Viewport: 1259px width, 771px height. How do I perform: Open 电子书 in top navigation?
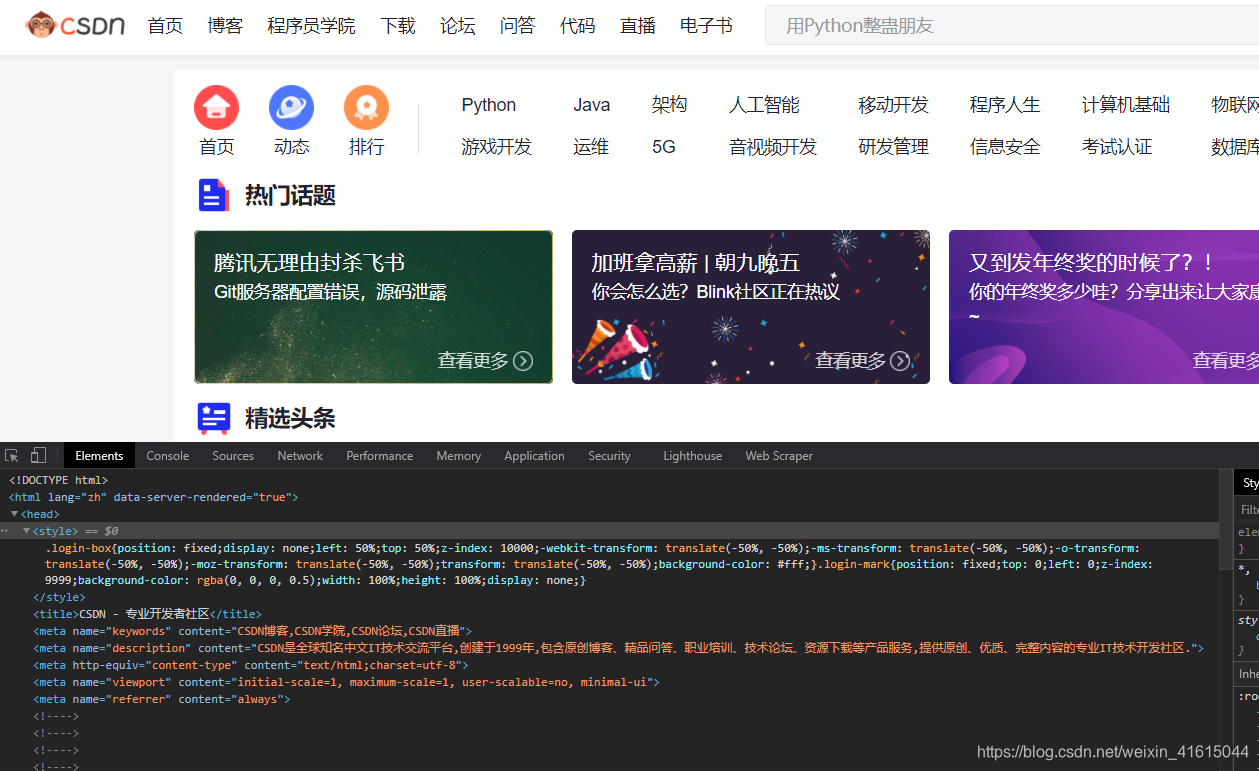coord(706,26)
